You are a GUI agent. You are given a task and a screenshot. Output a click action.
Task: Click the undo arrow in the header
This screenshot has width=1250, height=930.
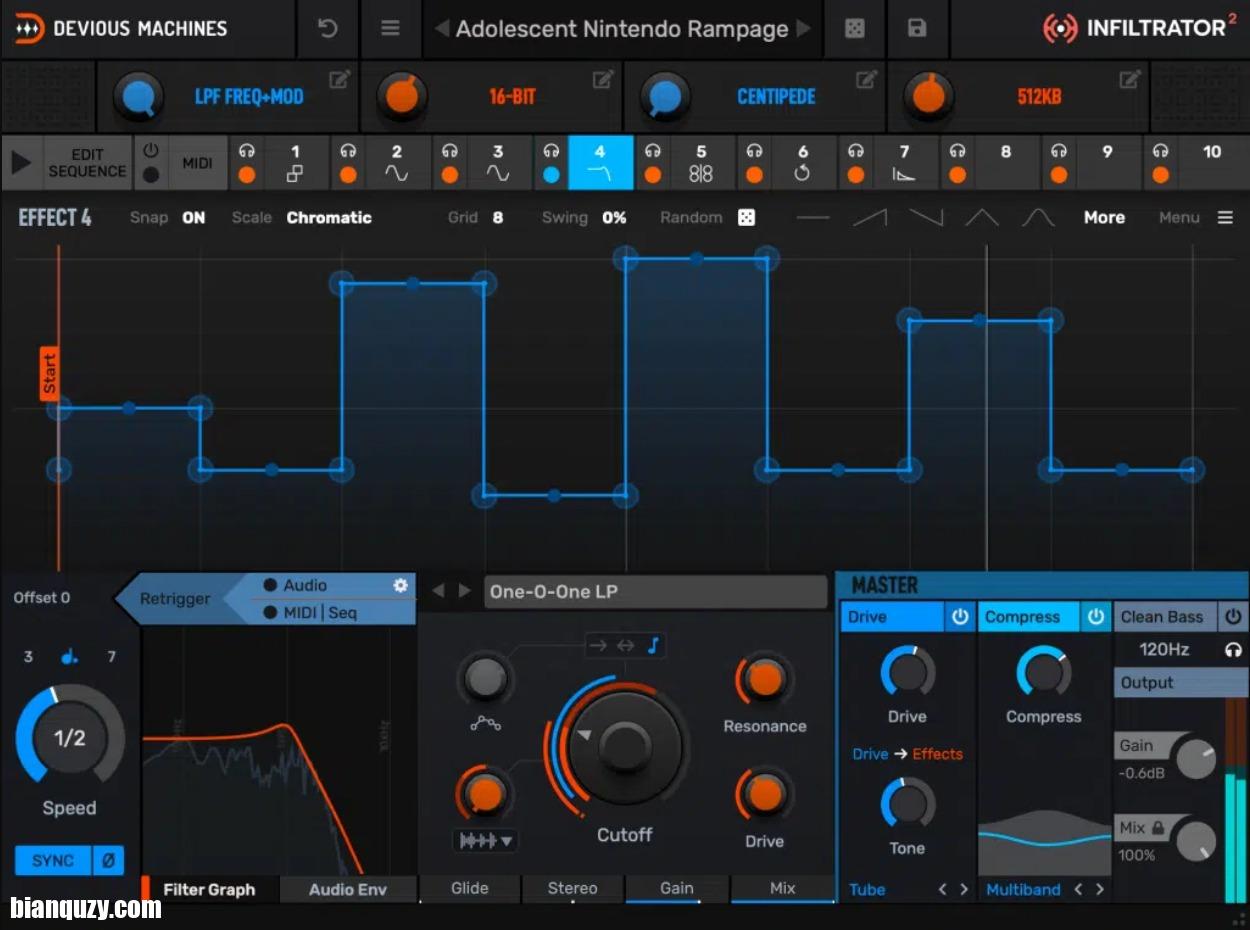[x=328, y=29]
